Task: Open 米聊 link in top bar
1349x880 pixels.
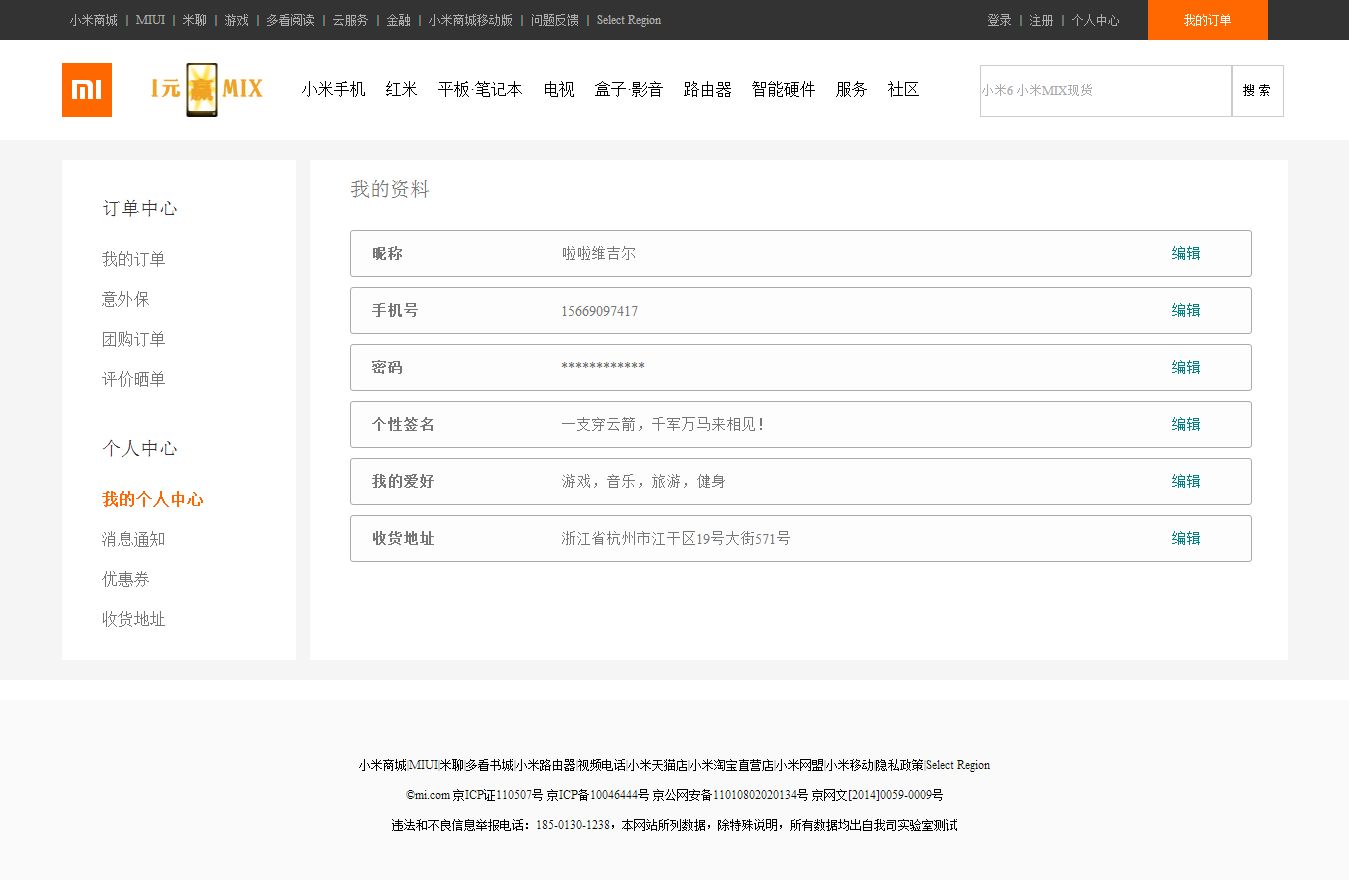Action: (x=194, y=20)
